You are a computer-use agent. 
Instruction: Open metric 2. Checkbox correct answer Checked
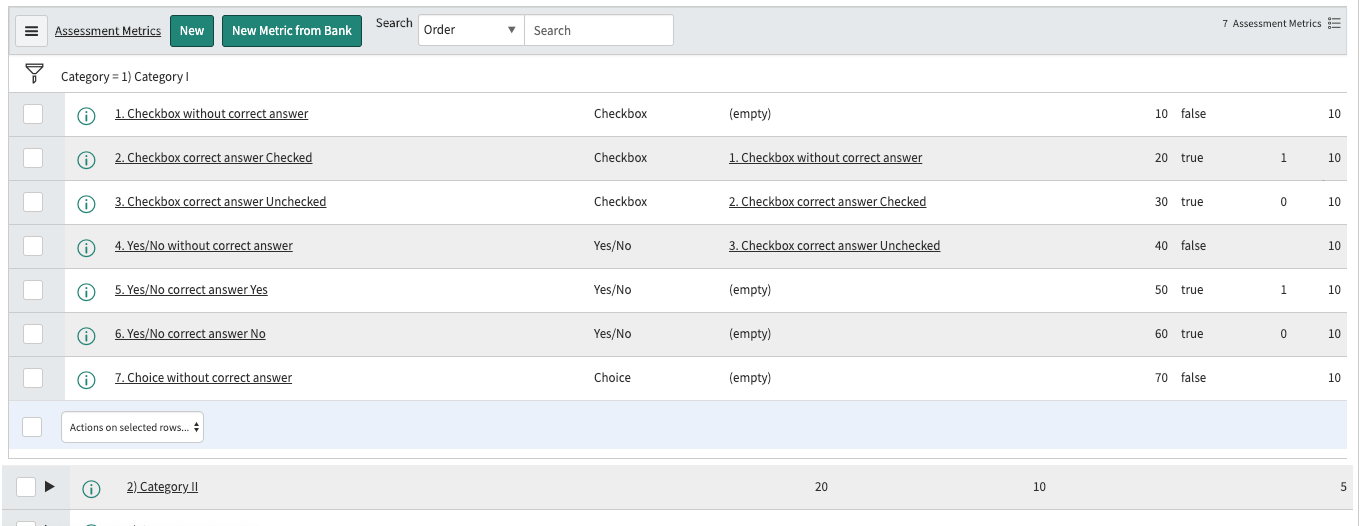pyautogui.click(x=213, y=158)
